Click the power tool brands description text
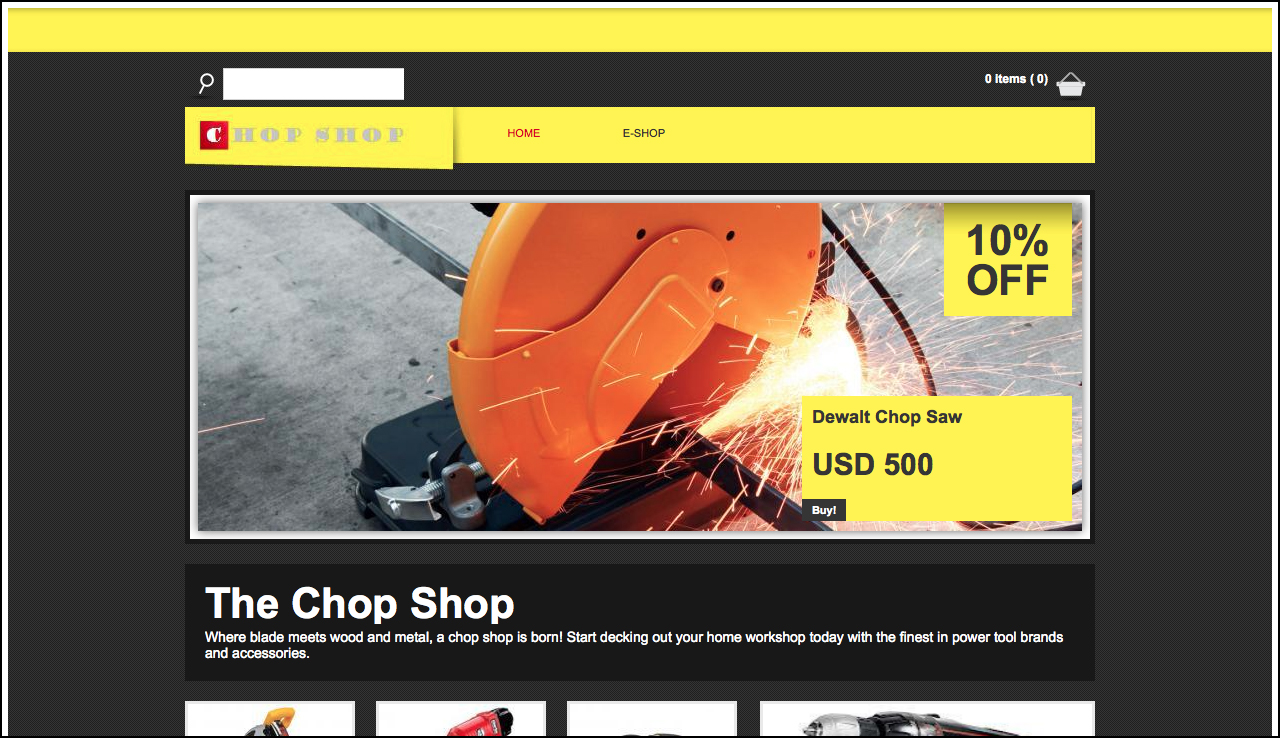 coord(634,645)
